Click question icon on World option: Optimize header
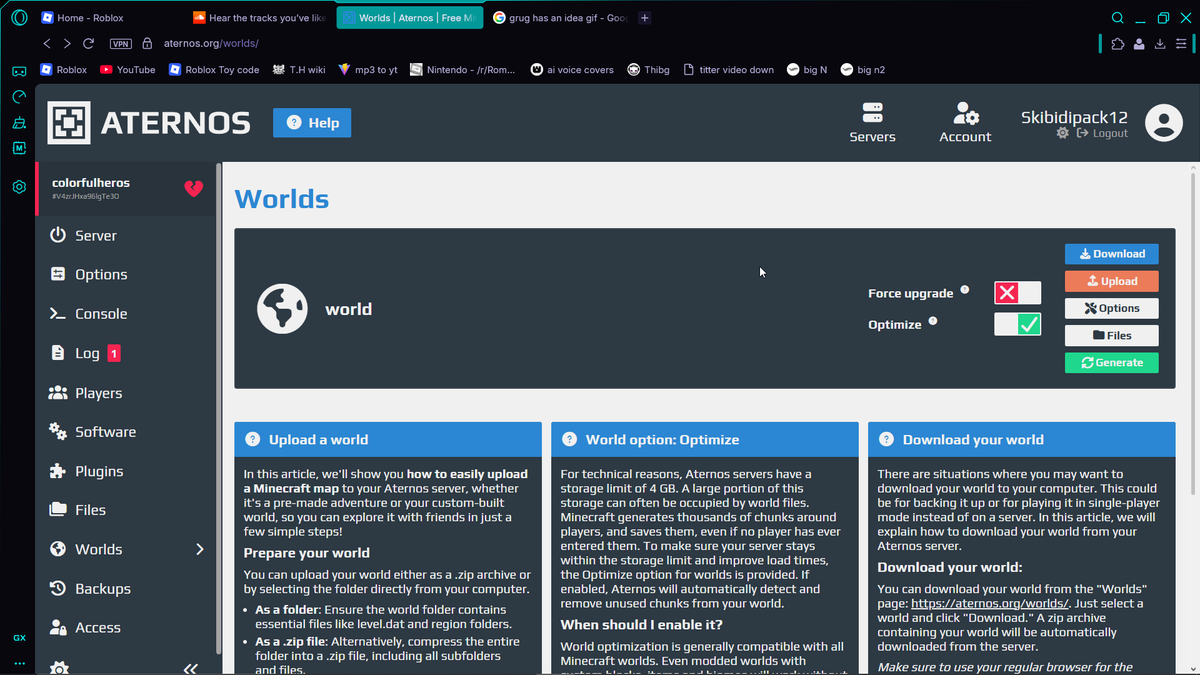 (569, 439)
